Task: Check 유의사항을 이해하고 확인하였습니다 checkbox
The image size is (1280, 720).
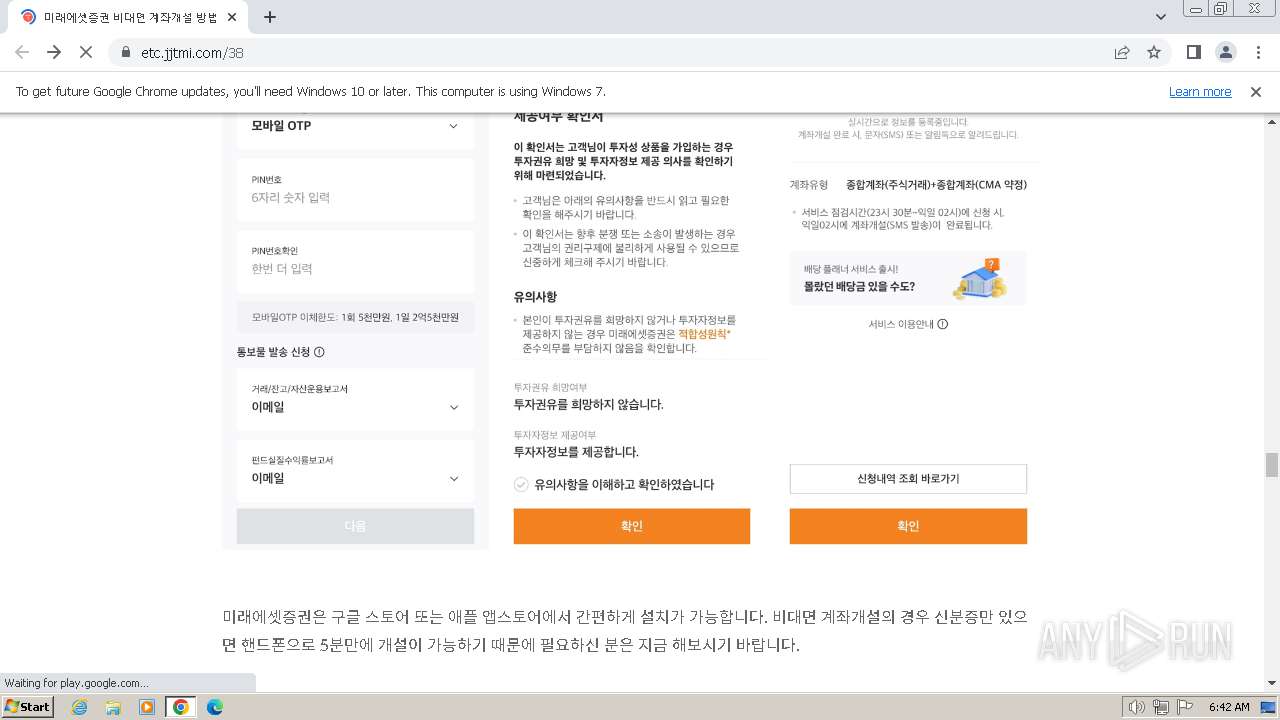Action: coord(521,484)
